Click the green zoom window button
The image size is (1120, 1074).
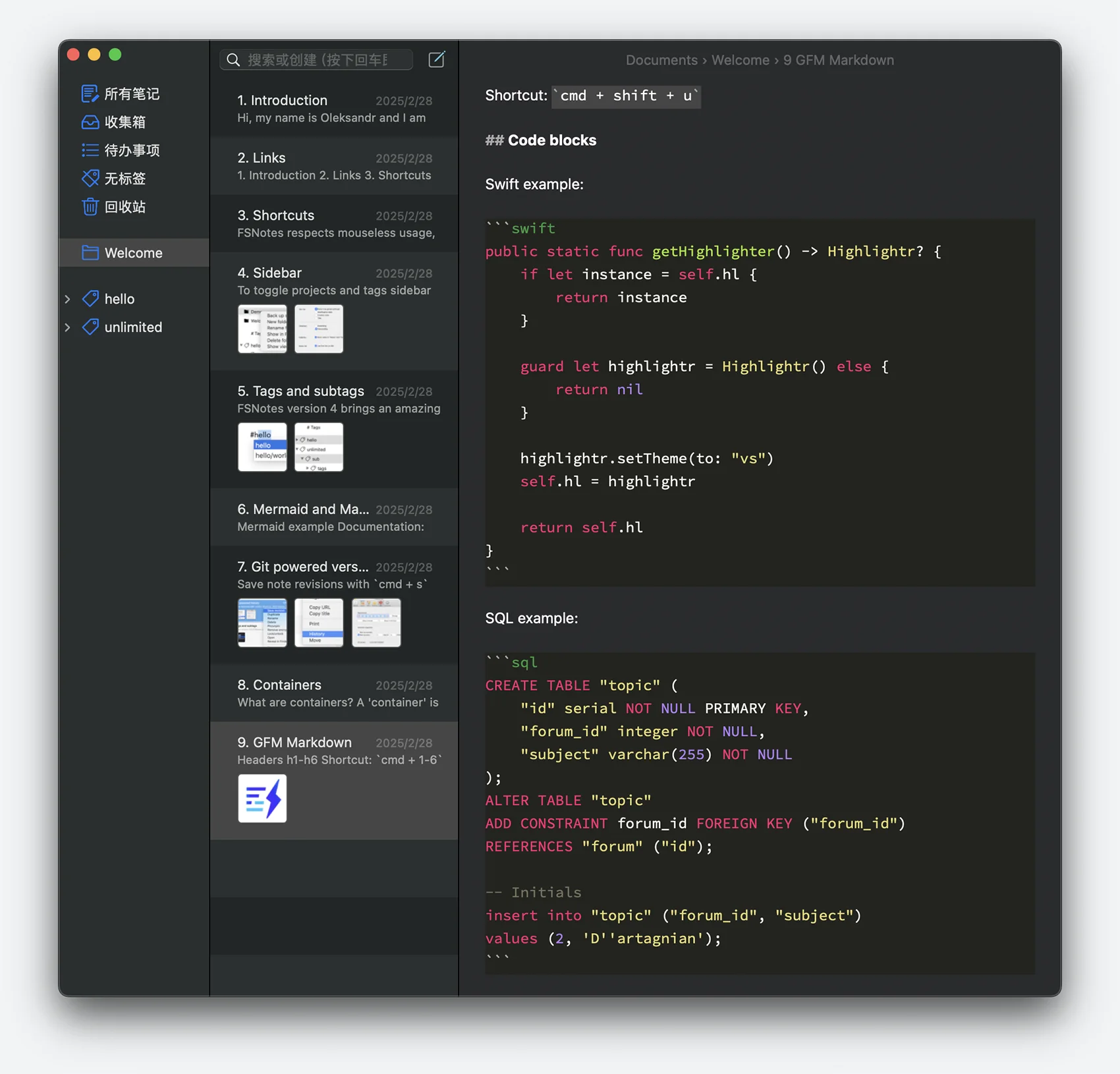[115, 55]
